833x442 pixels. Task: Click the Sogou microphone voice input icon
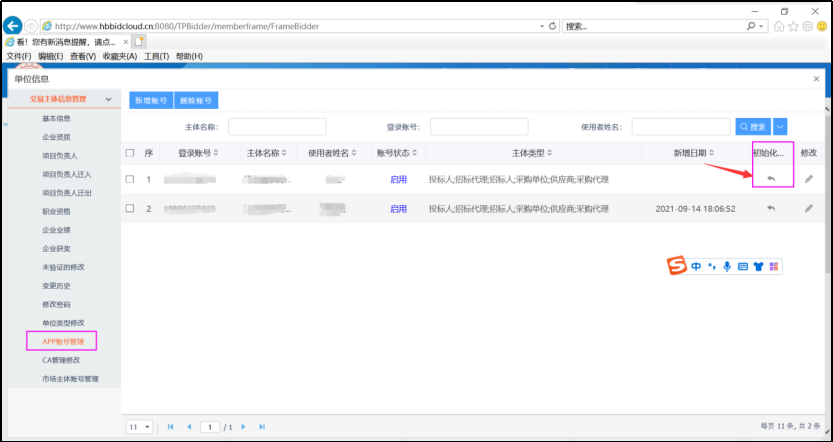727,267
